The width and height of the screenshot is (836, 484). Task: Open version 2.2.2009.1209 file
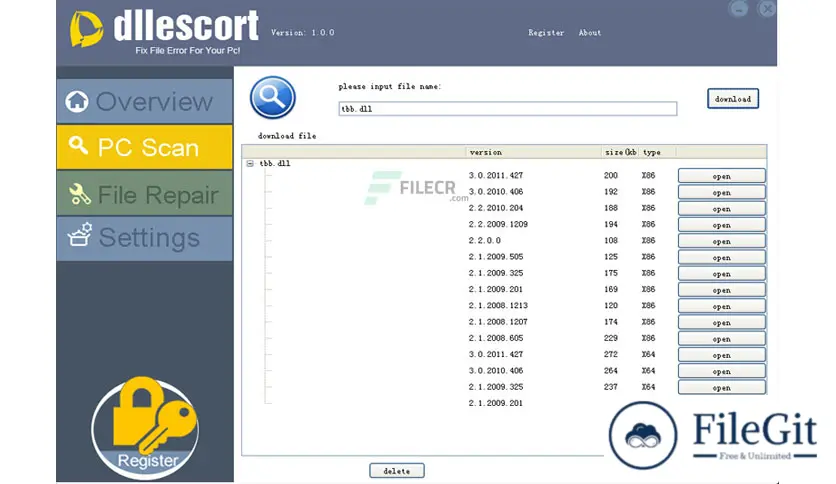(721, 224)
